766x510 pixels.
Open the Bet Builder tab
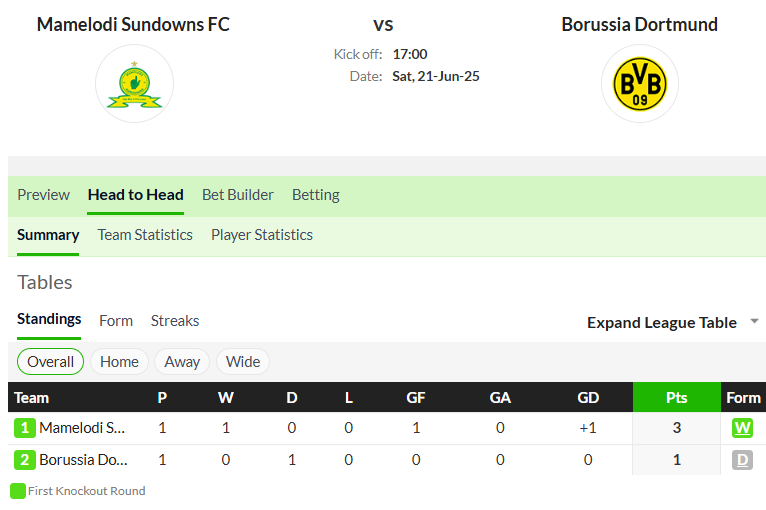tap(238, 194)
